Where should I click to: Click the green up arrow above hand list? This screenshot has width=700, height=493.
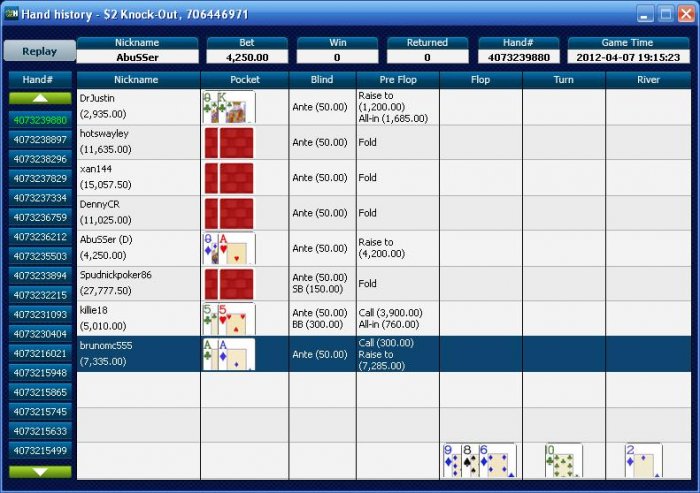(x=40, y=98)
